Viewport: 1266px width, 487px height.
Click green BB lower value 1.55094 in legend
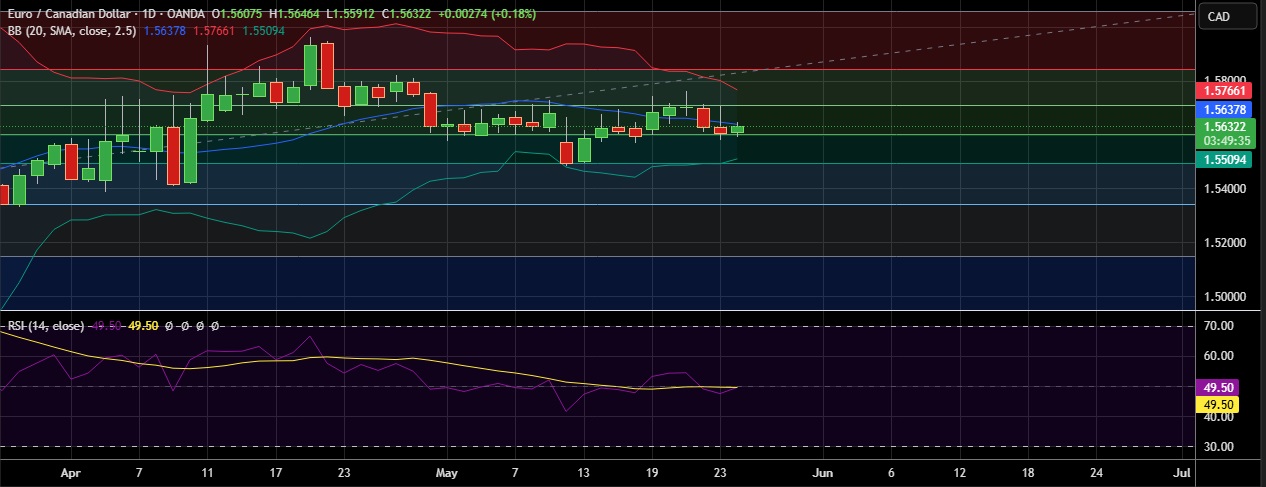(x=262, y=31)
